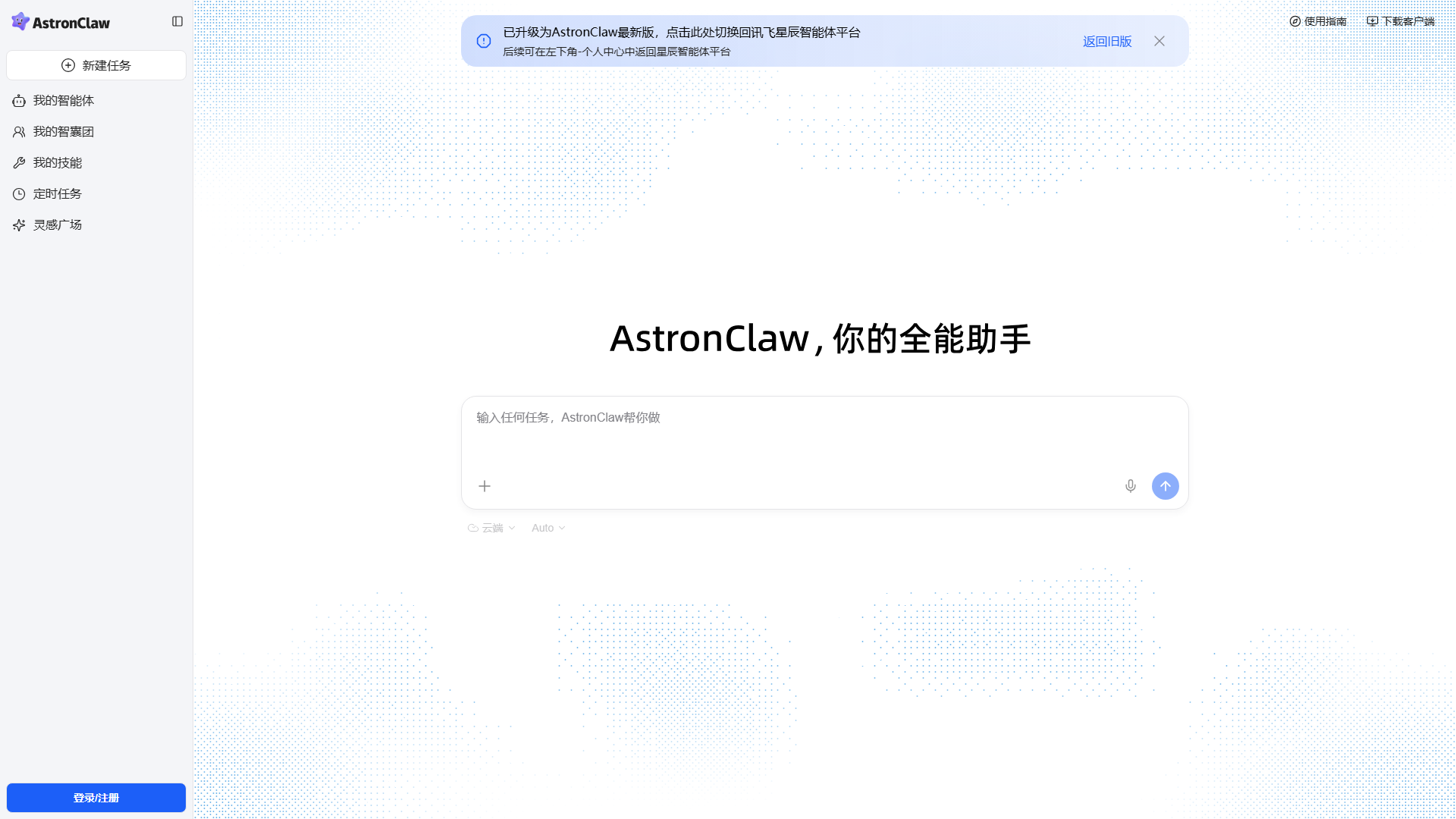
Task: Open the 使用指南 guide link
Action: [1318, 21]
